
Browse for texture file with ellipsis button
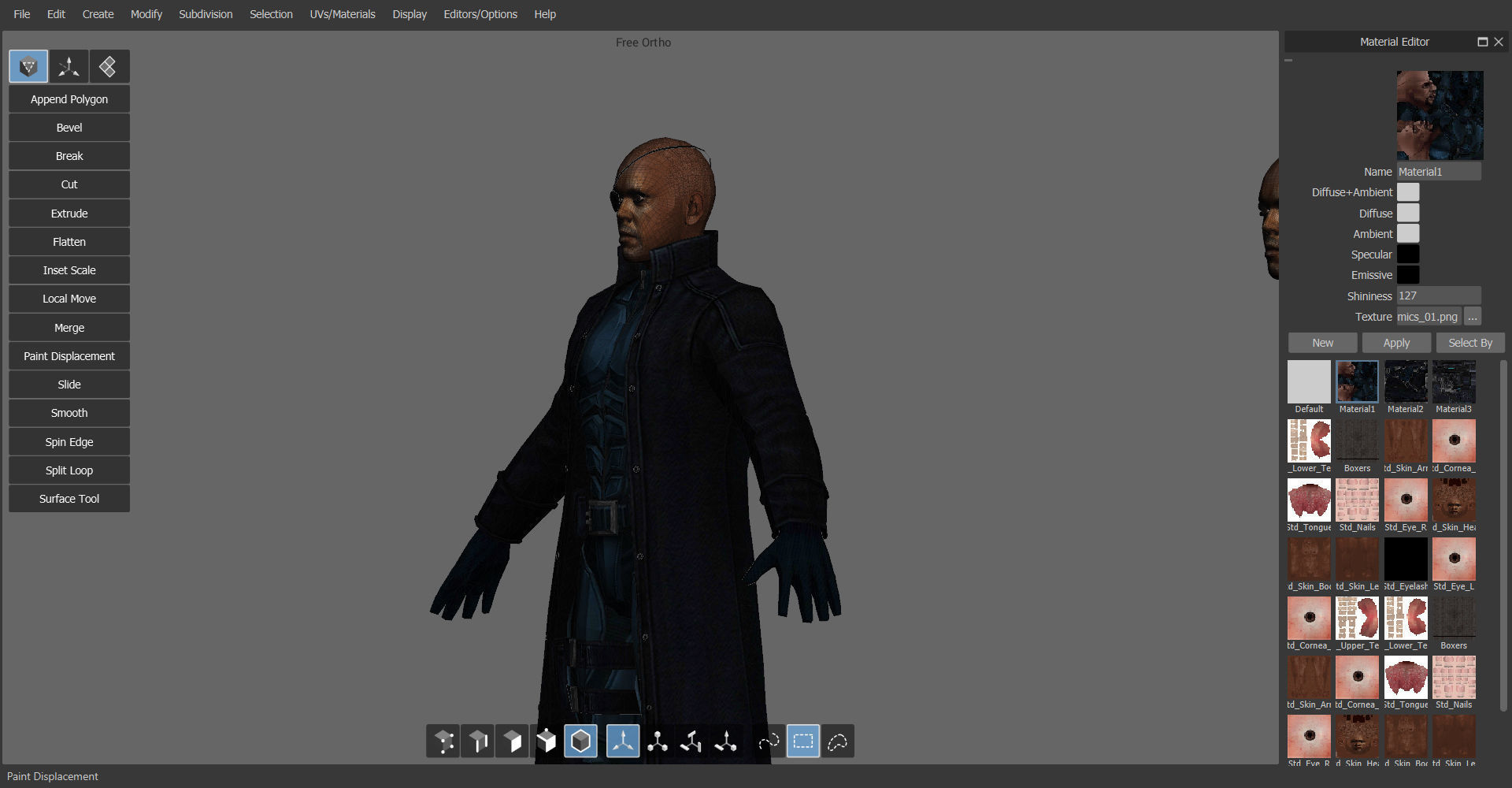1473,317
